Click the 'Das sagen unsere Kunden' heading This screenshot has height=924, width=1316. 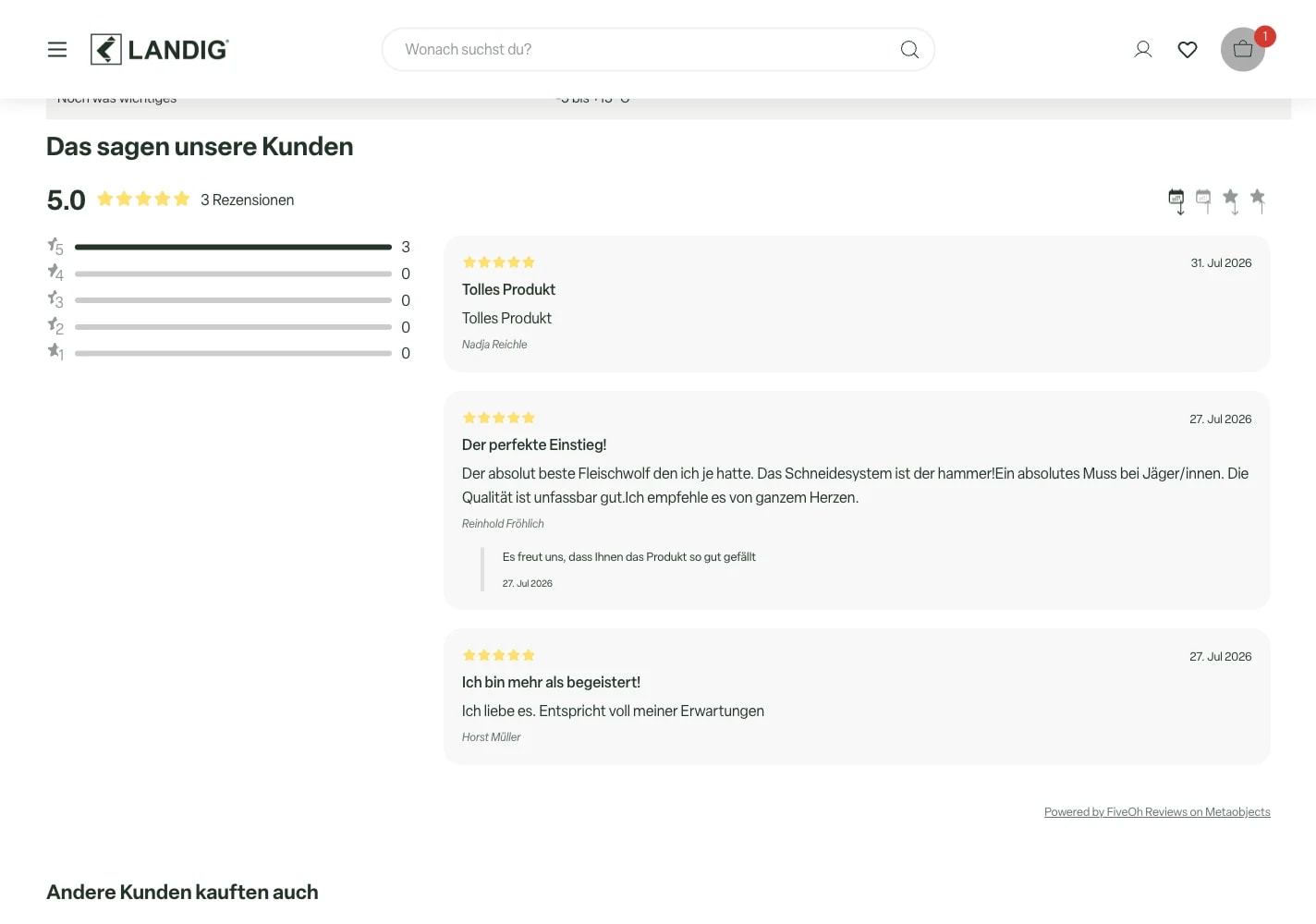(x=200, y=147)
